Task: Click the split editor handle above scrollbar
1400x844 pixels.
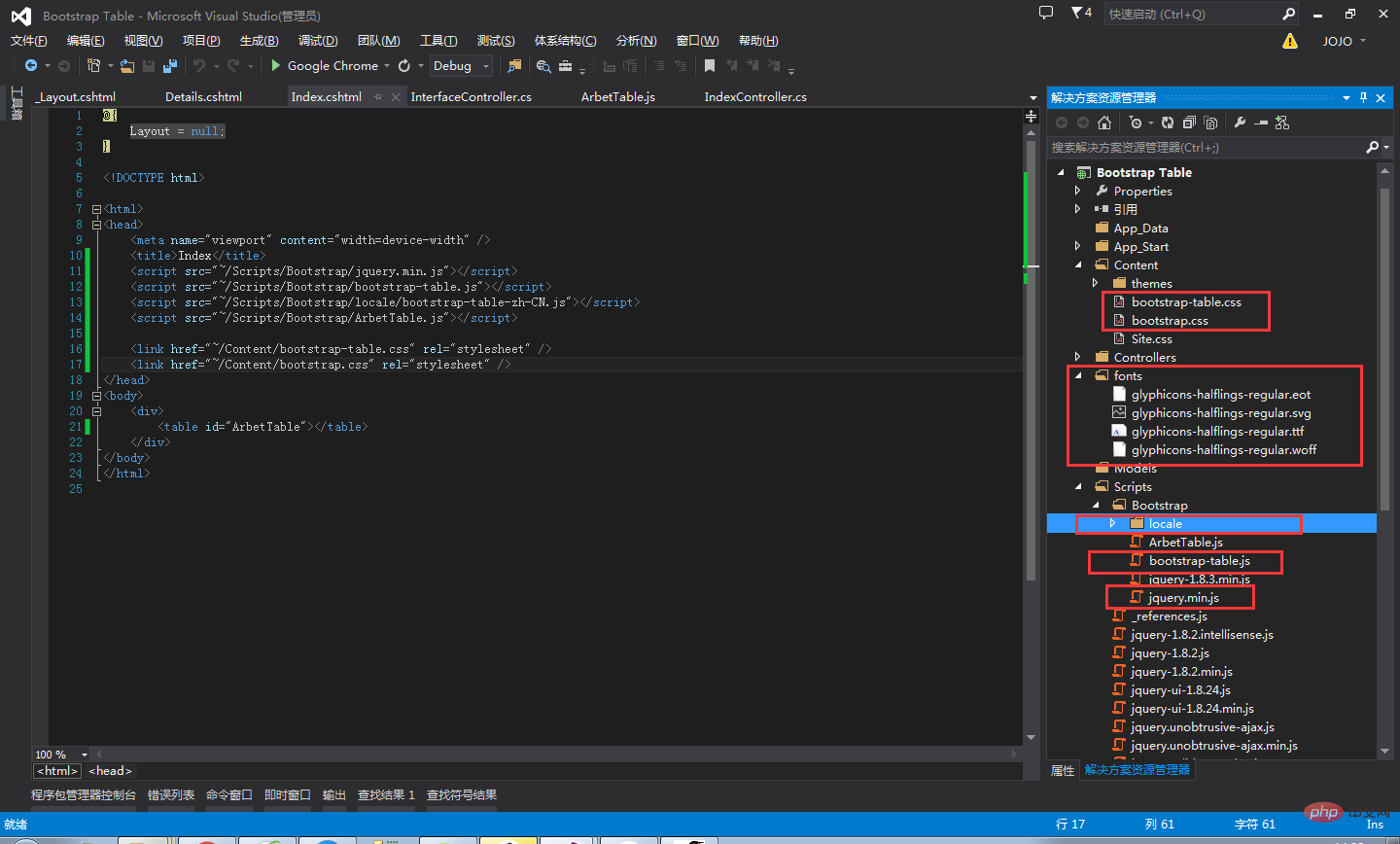Action: [1031, 116]
